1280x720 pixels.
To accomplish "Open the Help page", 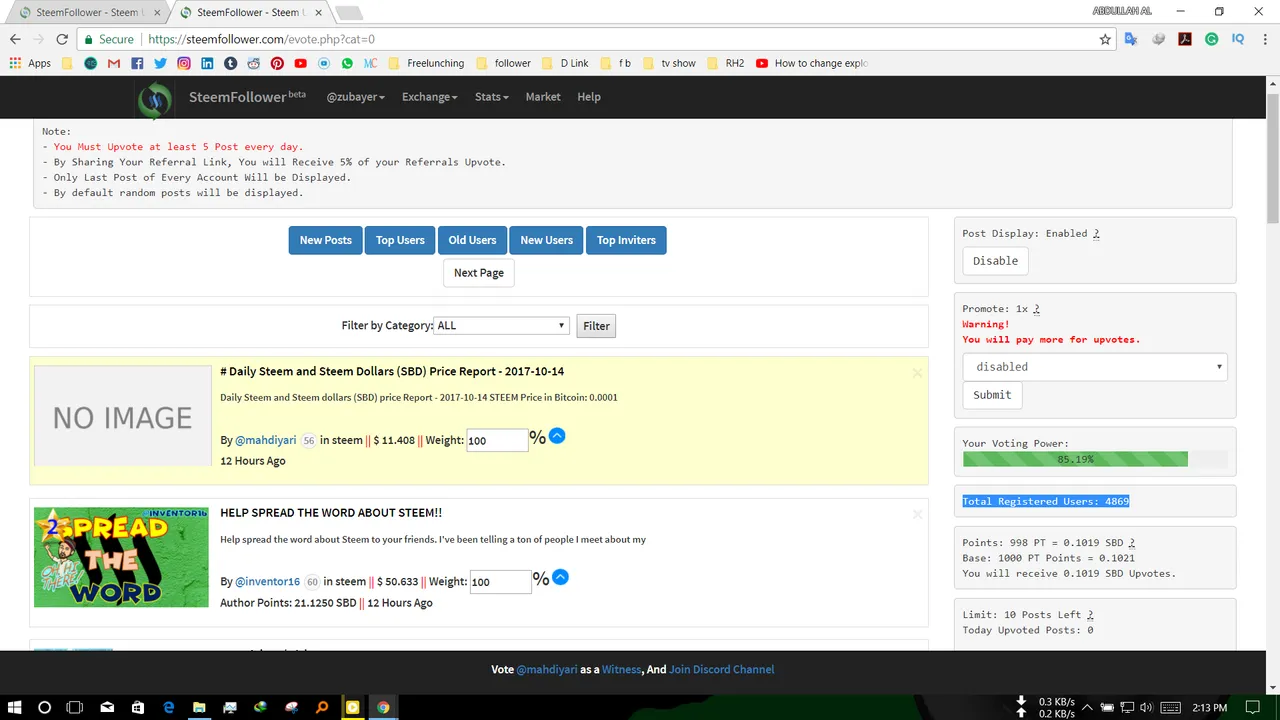I will tap(589, 97).
